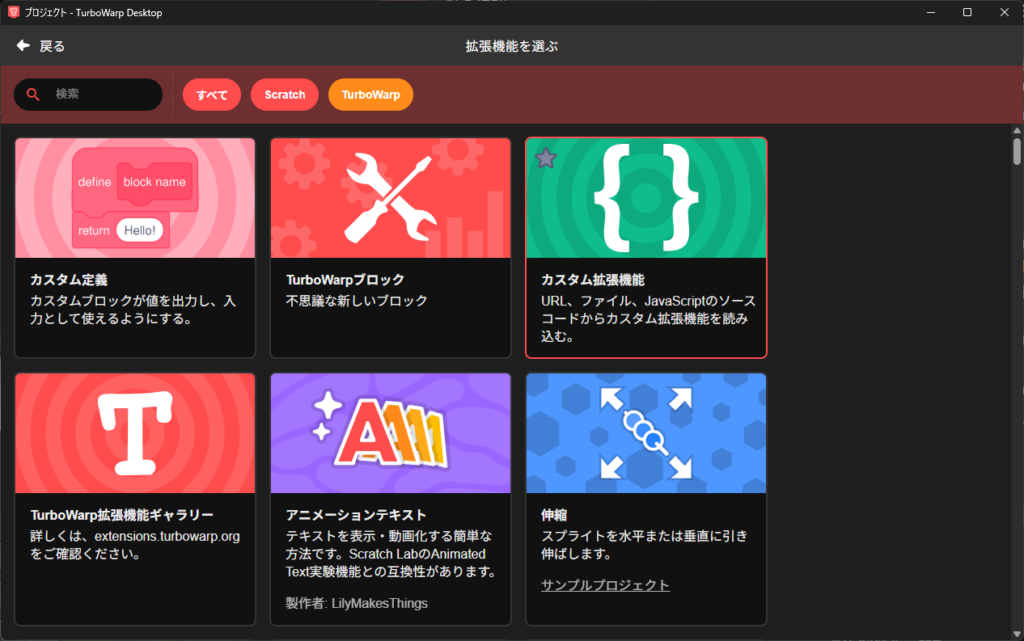Open the サンプルプロジェクト link

coord(605,585)
